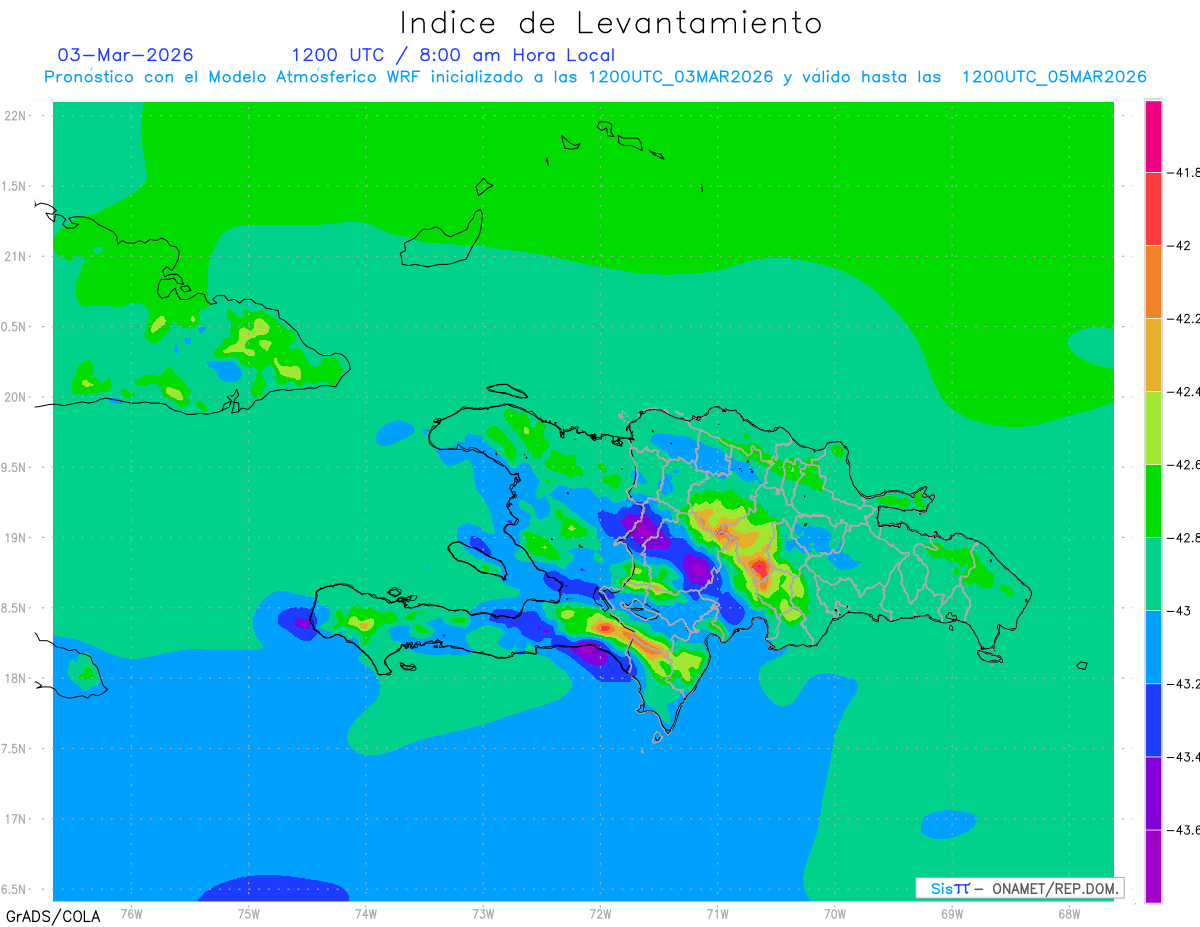Image resolution: width=1200 pixels, height=927 pixels.
Task: Click the "70W" longitude label
Action: coord(835,913)
